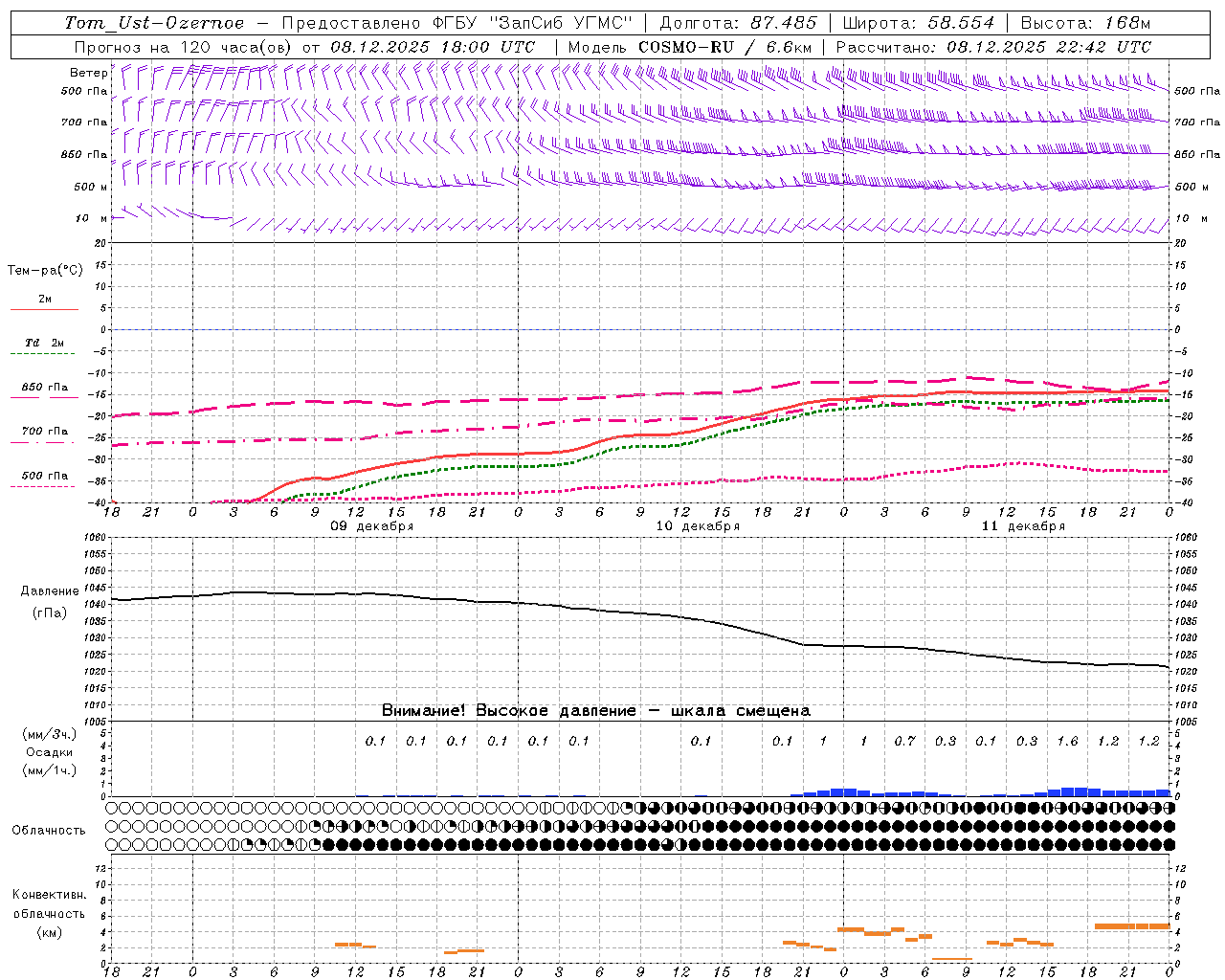Image resolution: width=1225 pixels, height=980 pixels.
Task: Click the '(мм/1ч.)' precipitation unit label
Action: click(x=50, y=770)
